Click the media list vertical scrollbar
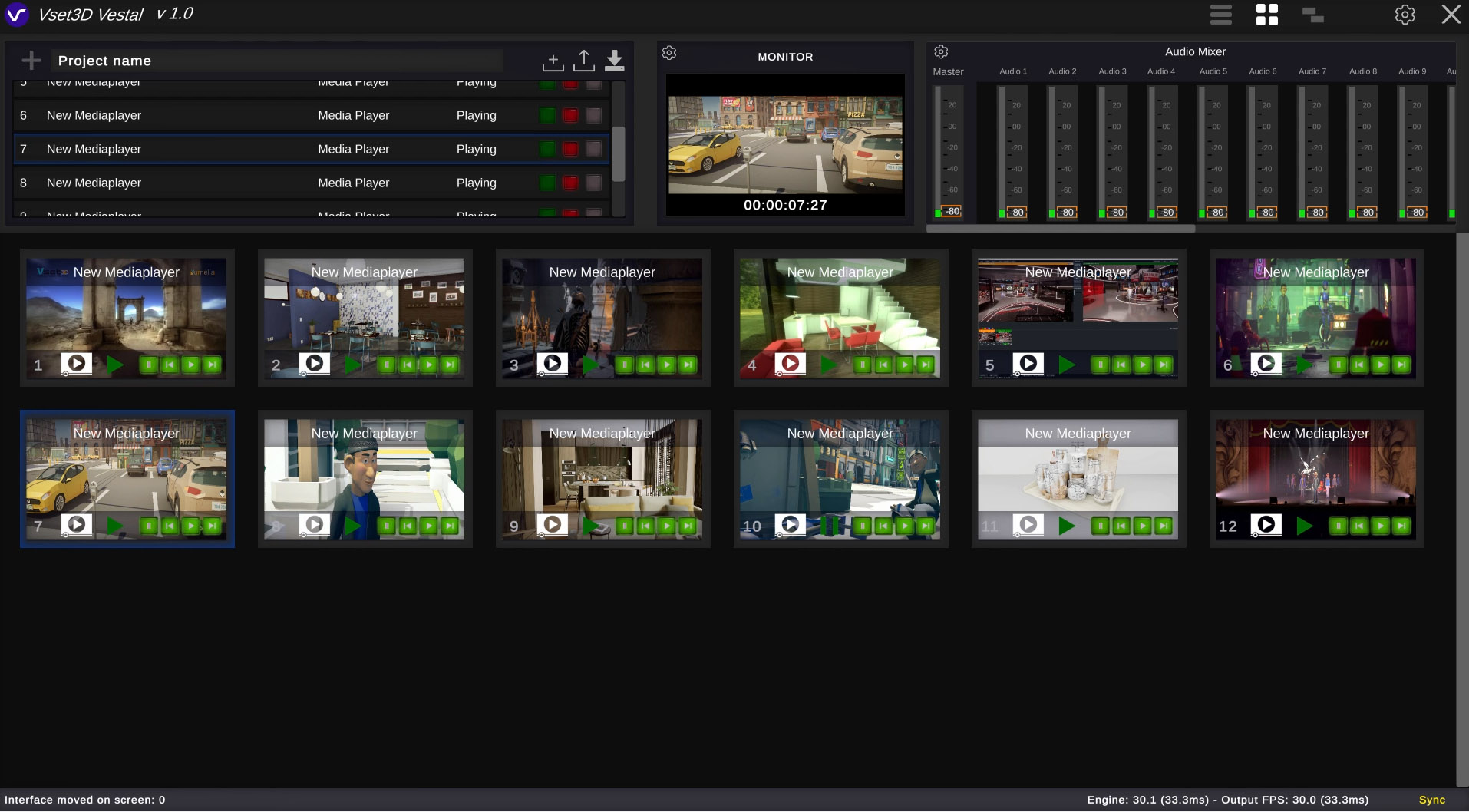The image size is (1469, 812). (618, 153)
